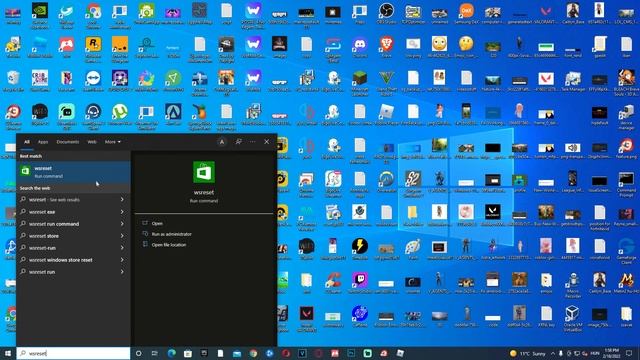Click the large wsreset Store icon in details pane
Image resolution: width=640 pixels, height=360 pixels.
point(204,172)
